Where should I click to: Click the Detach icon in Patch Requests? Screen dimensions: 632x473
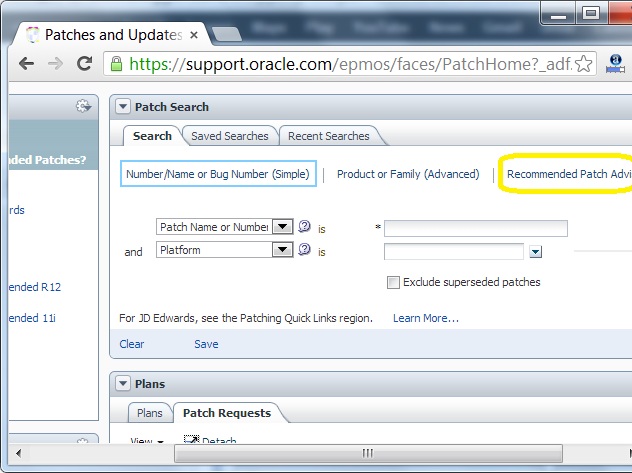(191, 439)
